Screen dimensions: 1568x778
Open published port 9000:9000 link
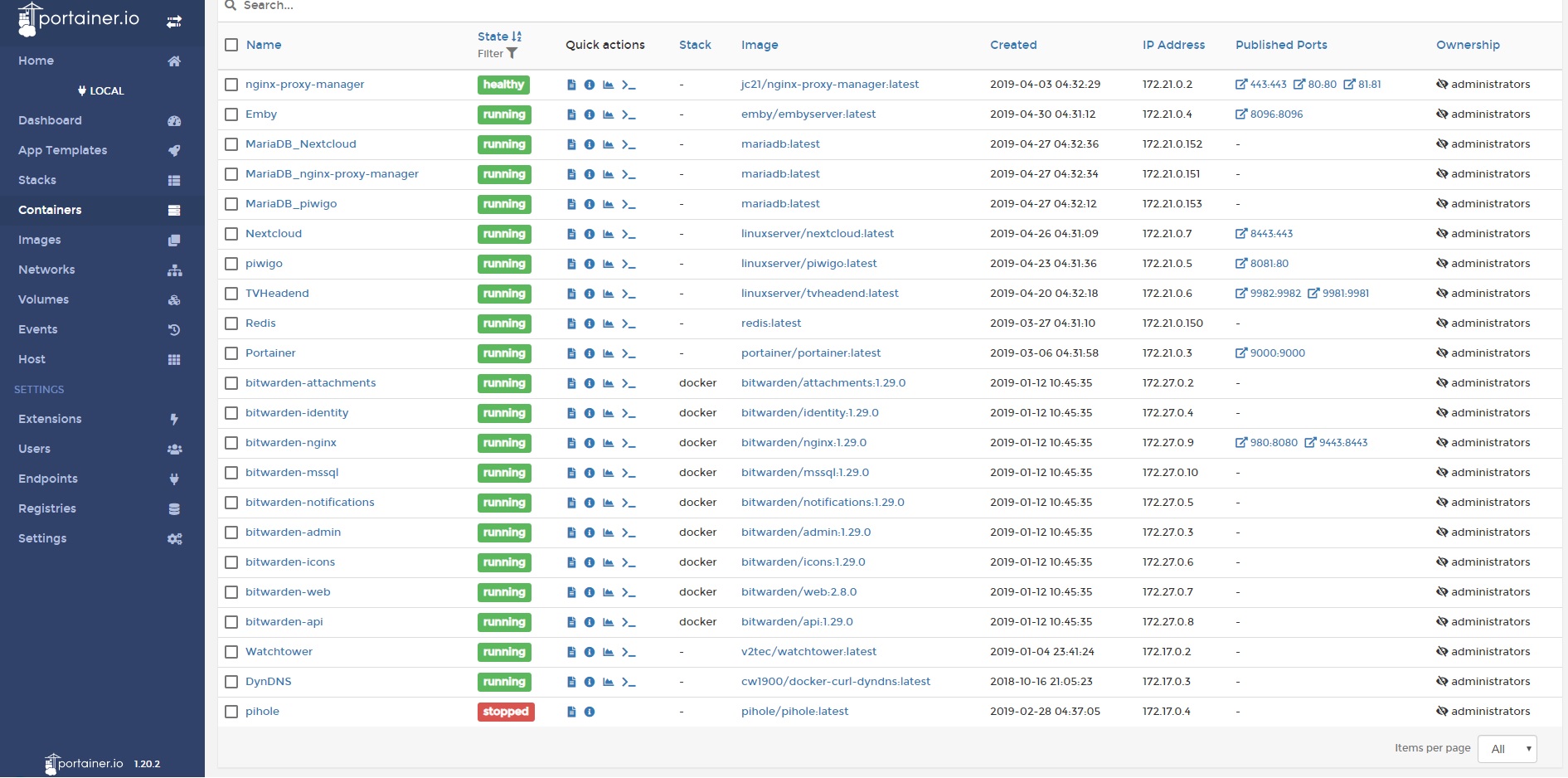1270,353
